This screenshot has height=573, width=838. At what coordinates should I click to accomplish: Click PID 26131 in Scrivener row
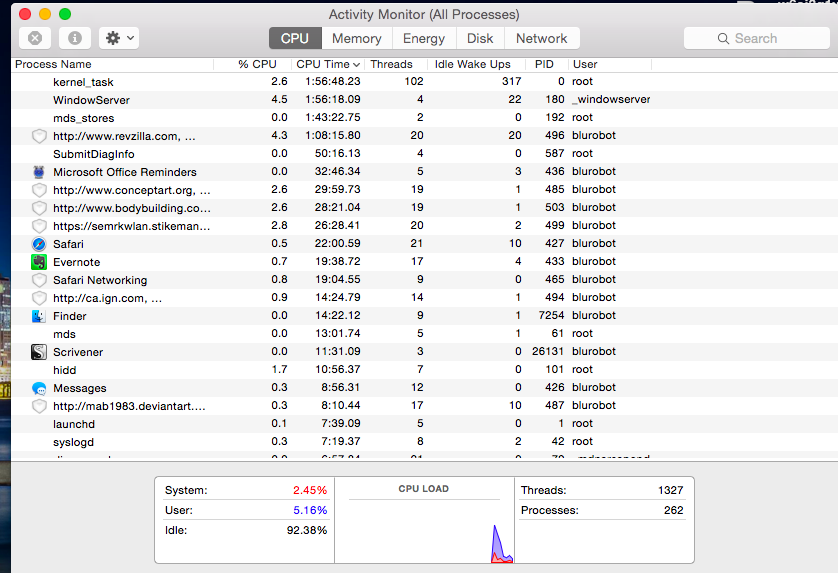[x=548, y=351]
